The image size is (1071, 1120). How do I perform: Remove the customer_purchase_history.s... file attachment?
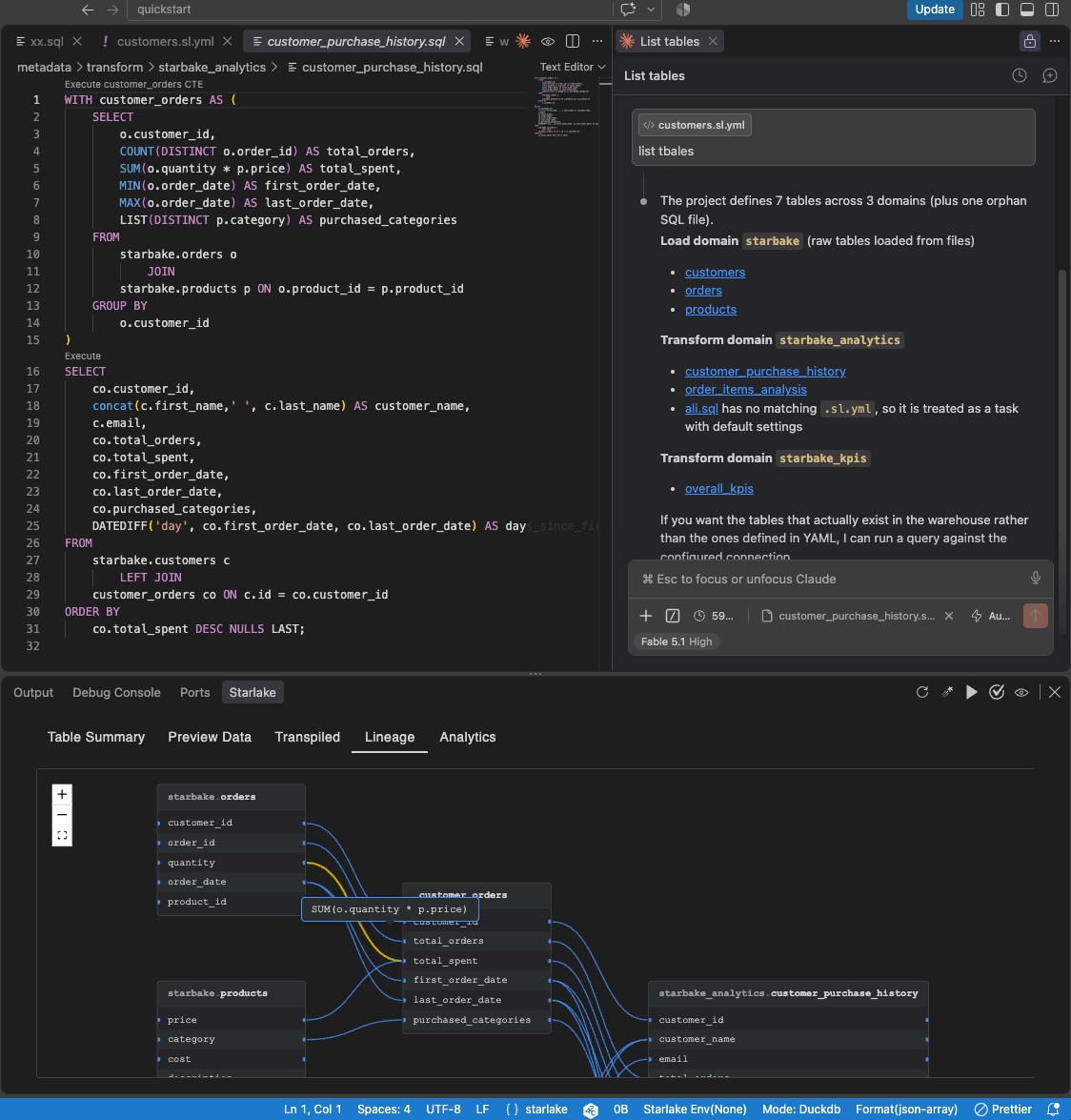tap(949, 616)
